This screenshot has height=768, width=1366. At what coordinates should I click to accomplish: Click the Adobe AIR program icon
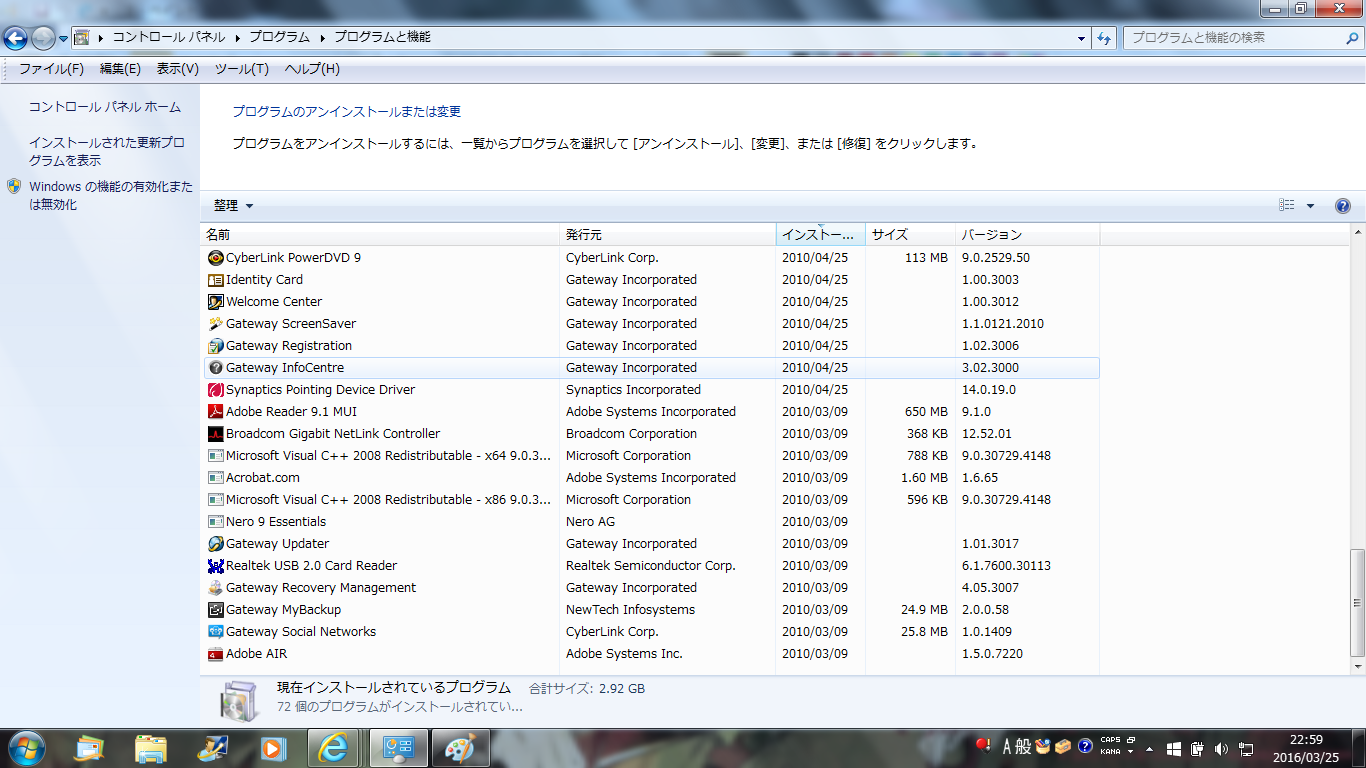(215, 654)
